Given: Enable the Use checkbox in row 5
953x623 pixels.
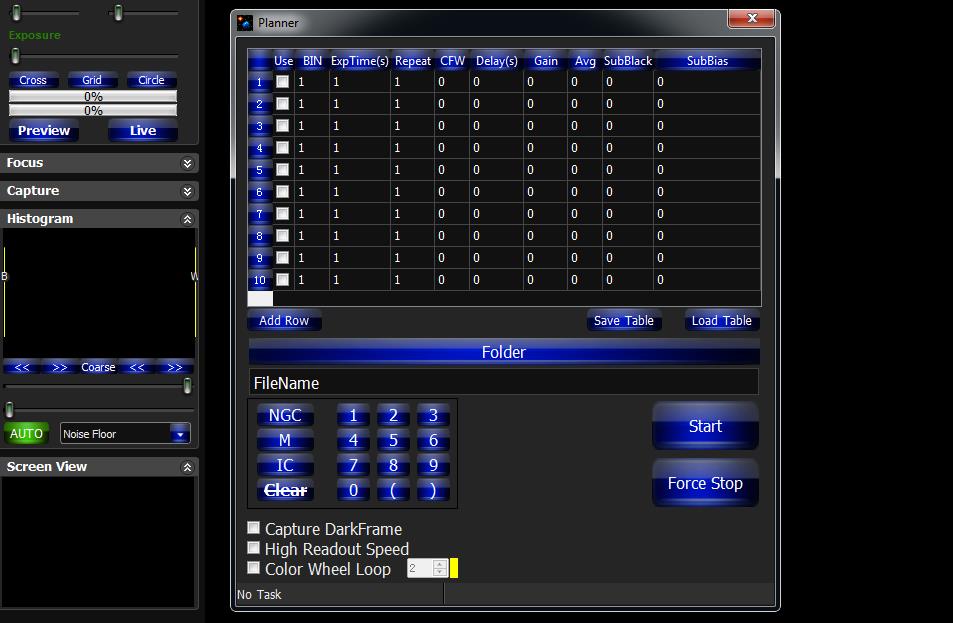Looking at the screenshot, I should [283, 170].
